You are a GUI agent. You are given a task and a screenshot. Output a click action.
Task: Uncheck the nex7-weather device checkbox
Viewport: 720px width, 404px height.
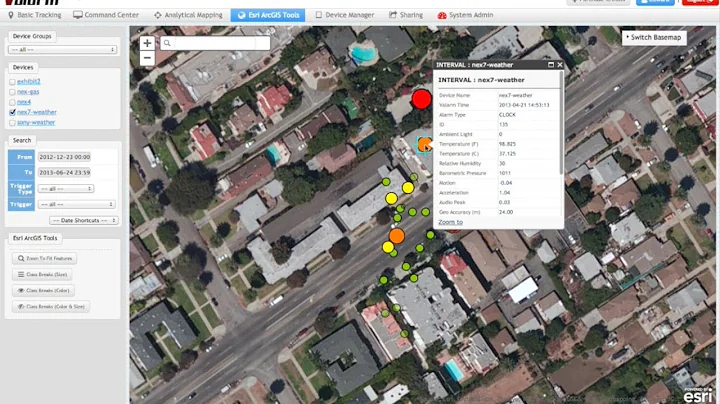(12, 112)
